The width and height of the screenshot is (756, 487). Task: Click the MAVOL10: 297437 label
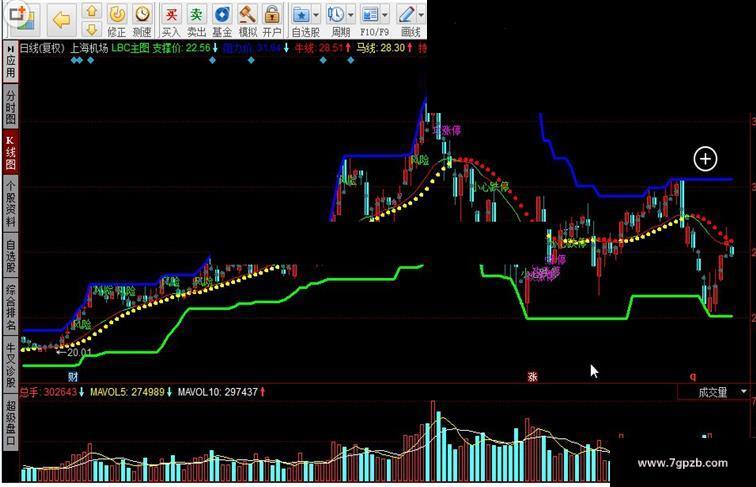(217, 392)
